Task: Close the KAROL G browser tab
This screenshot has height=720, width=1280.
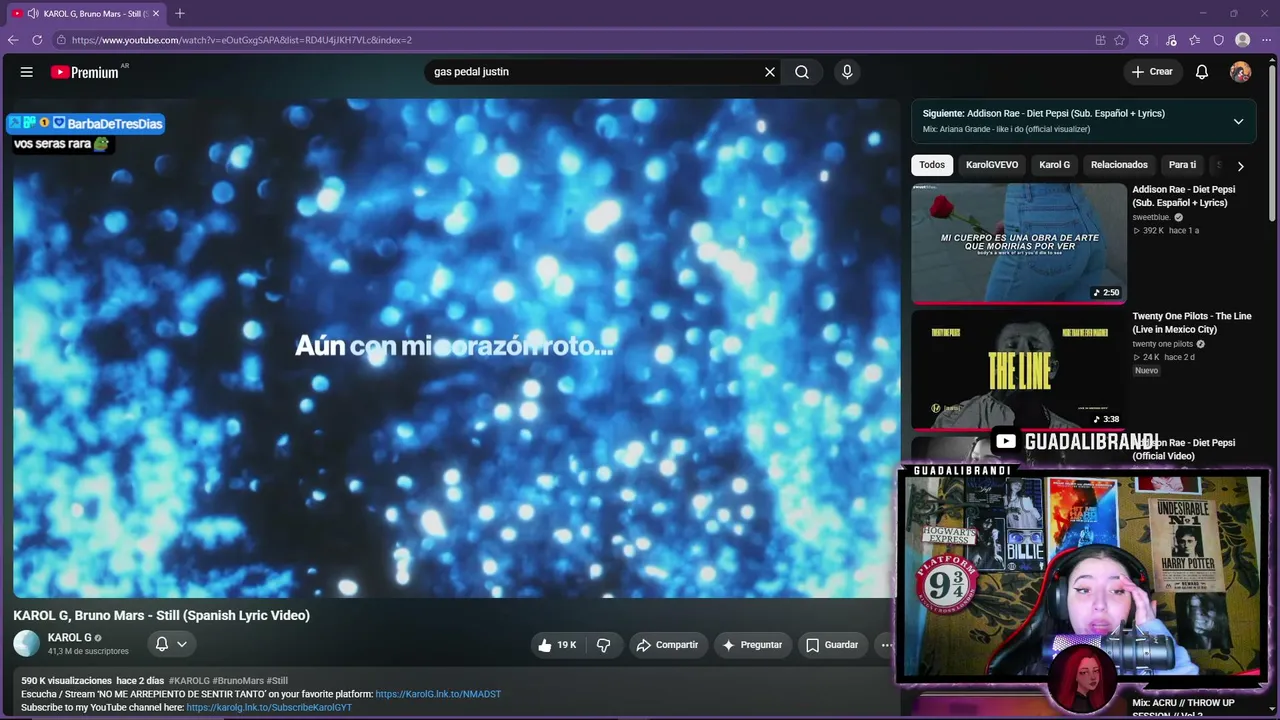Action: pyautogui.click(x=156, y=13)
